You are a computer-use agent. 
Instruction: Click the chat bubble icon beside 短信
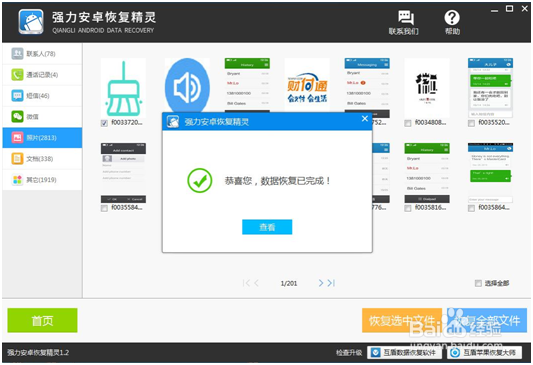coord(17,95)
